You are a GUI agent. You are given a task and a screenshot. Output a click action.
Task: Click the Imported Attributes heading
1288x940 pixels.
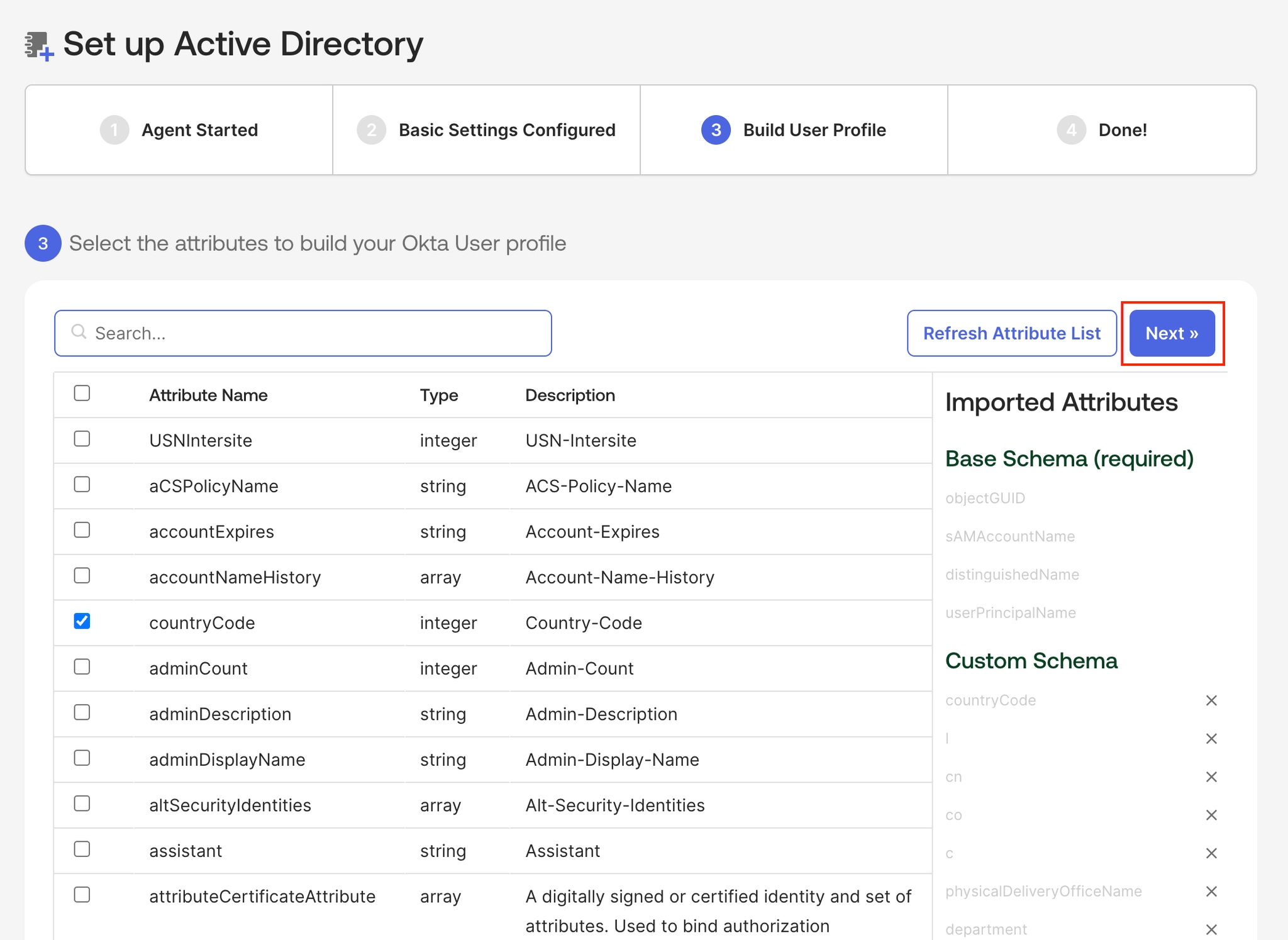click(1062, 402)
